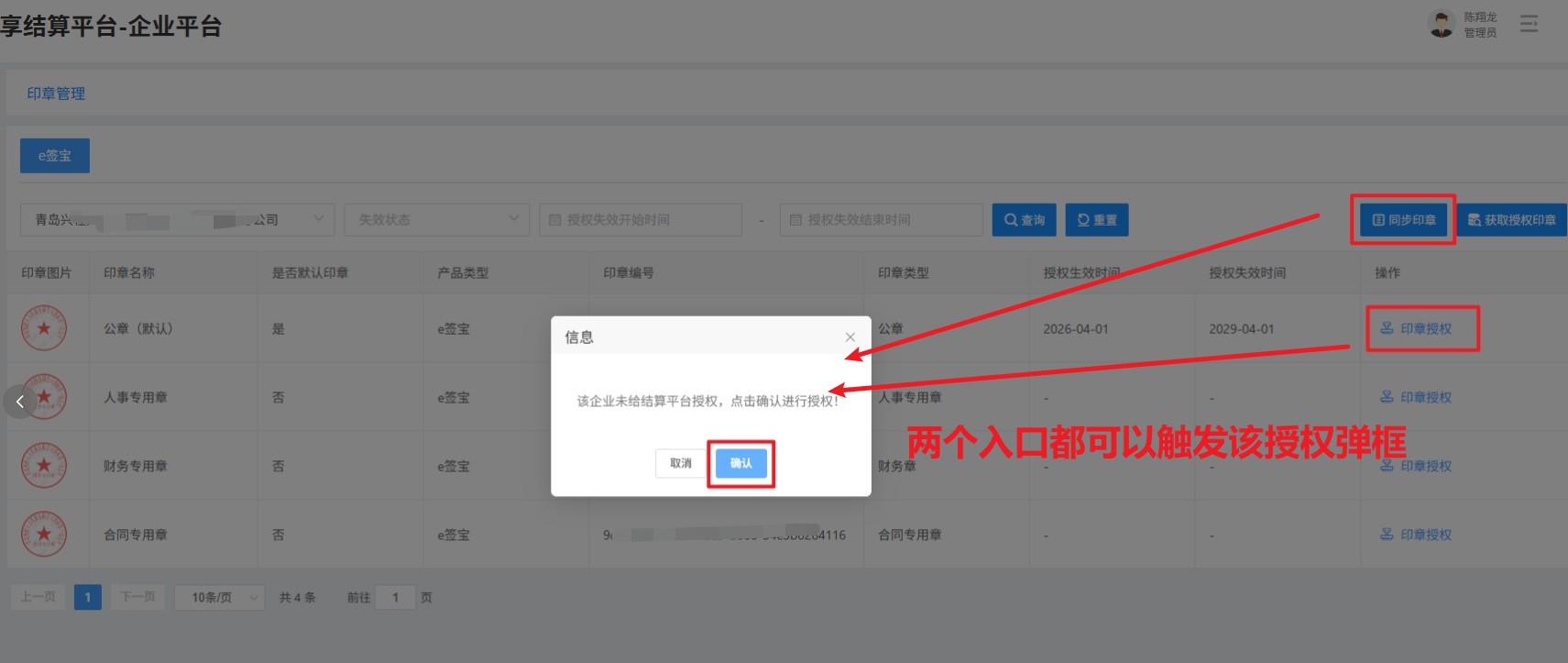Select the e签宝 tab
Viewport: 1568px width, 663px height.
coord(55,156)
